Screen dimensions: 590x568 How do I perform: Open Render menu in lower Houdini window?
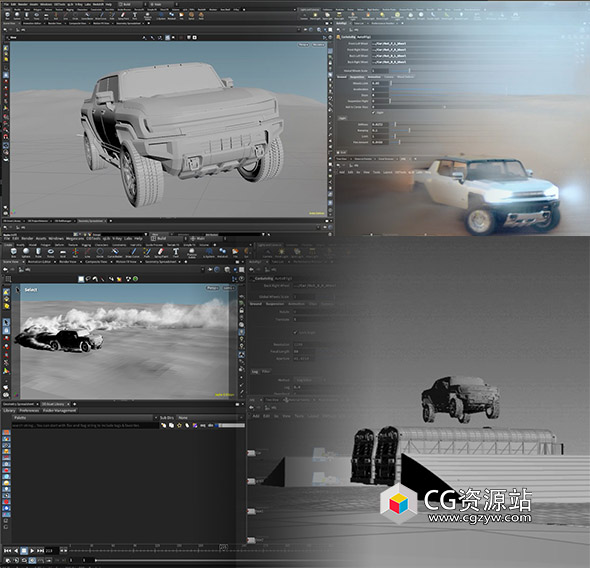(27, 238)
